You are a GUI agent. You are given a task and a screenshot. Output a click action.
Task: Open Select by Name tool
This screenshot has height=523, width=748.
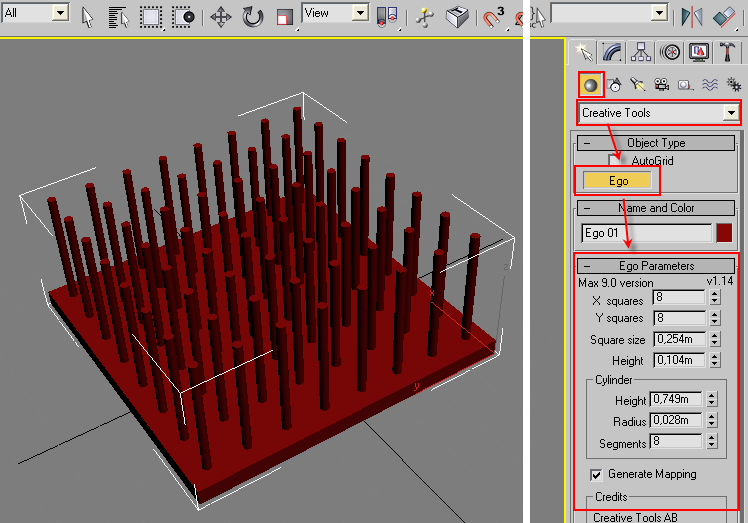click(x=118, y=18)
